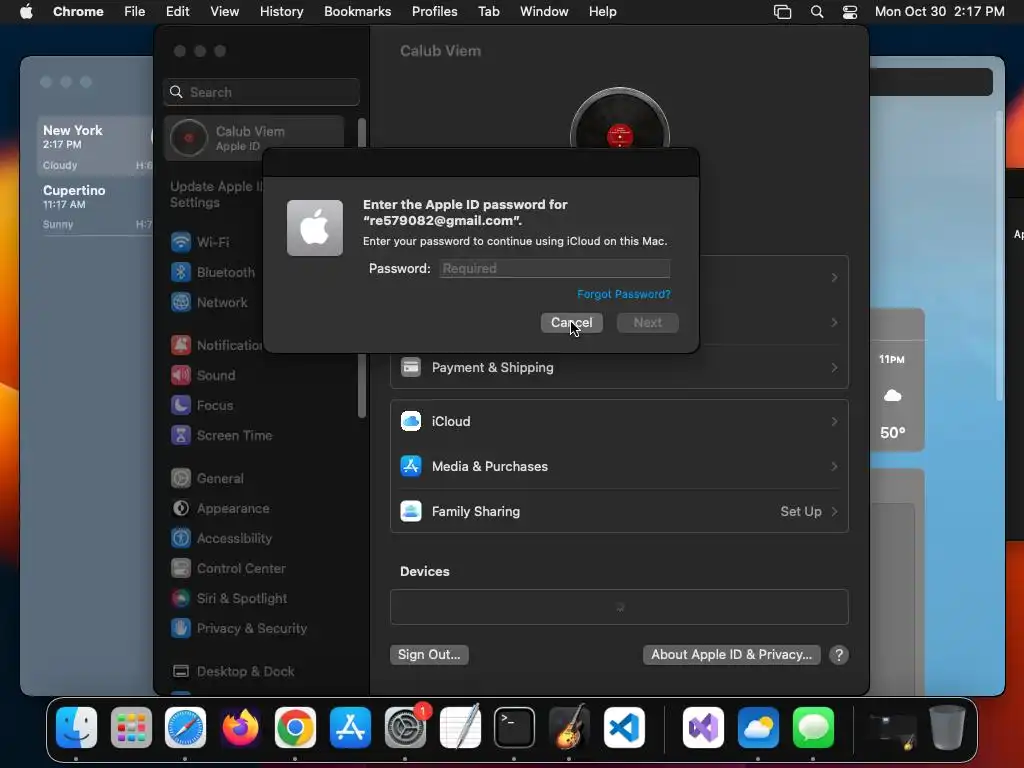Open Desktop & Dock settings

tap(232, 672)
